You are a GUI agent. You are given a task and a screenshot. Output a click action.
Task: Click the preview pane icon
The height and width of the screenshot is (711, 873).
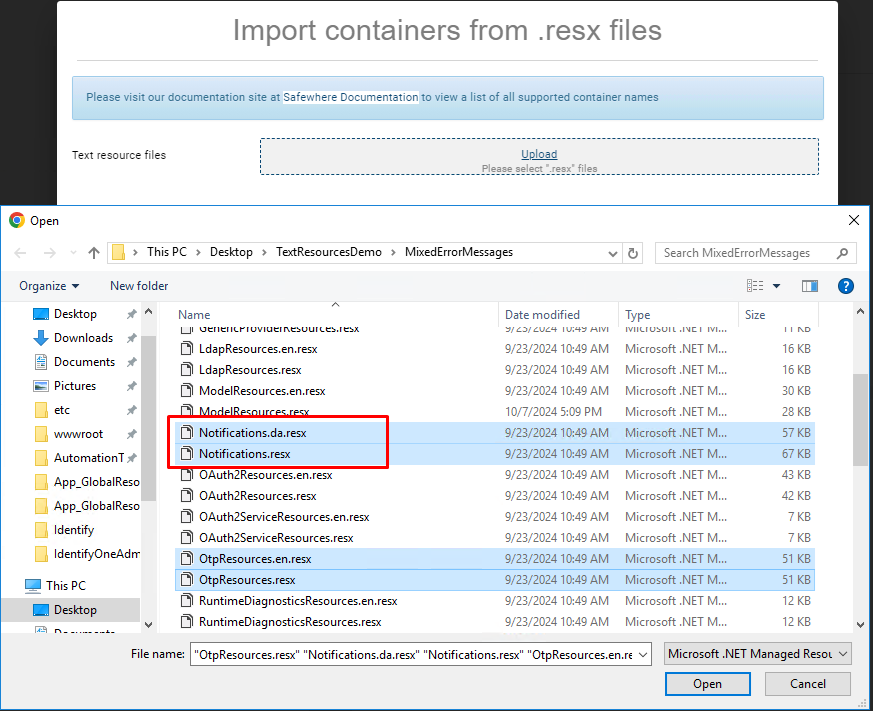[x=809, y=285]
